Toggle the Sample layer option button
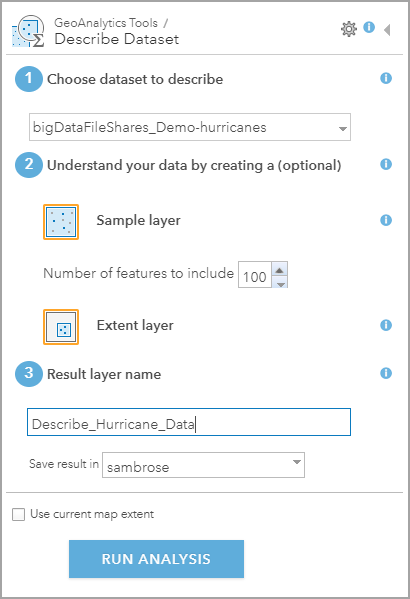410x599 pixels. [61, 222]
